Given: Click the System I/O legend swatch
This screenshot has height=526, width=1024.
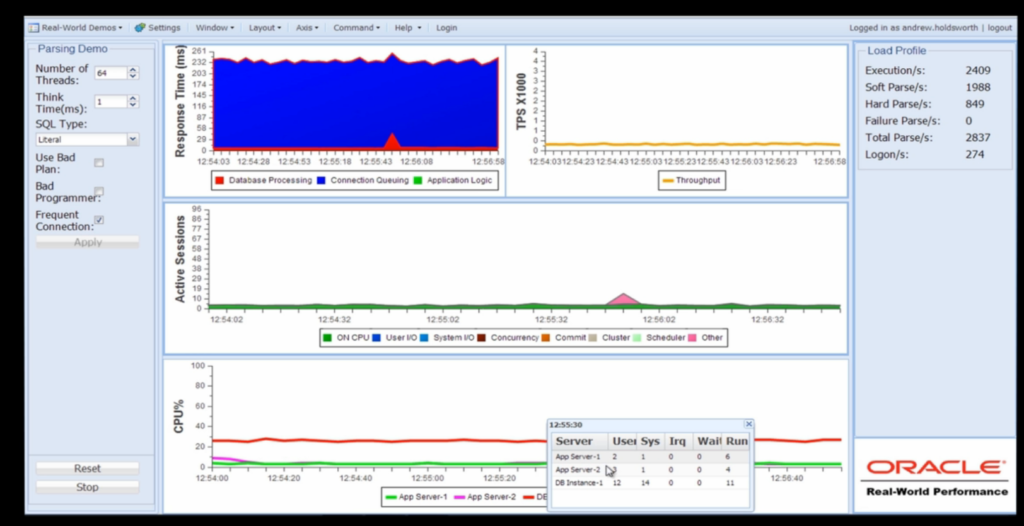Looking at the screenshot, I should click(424, 338).
